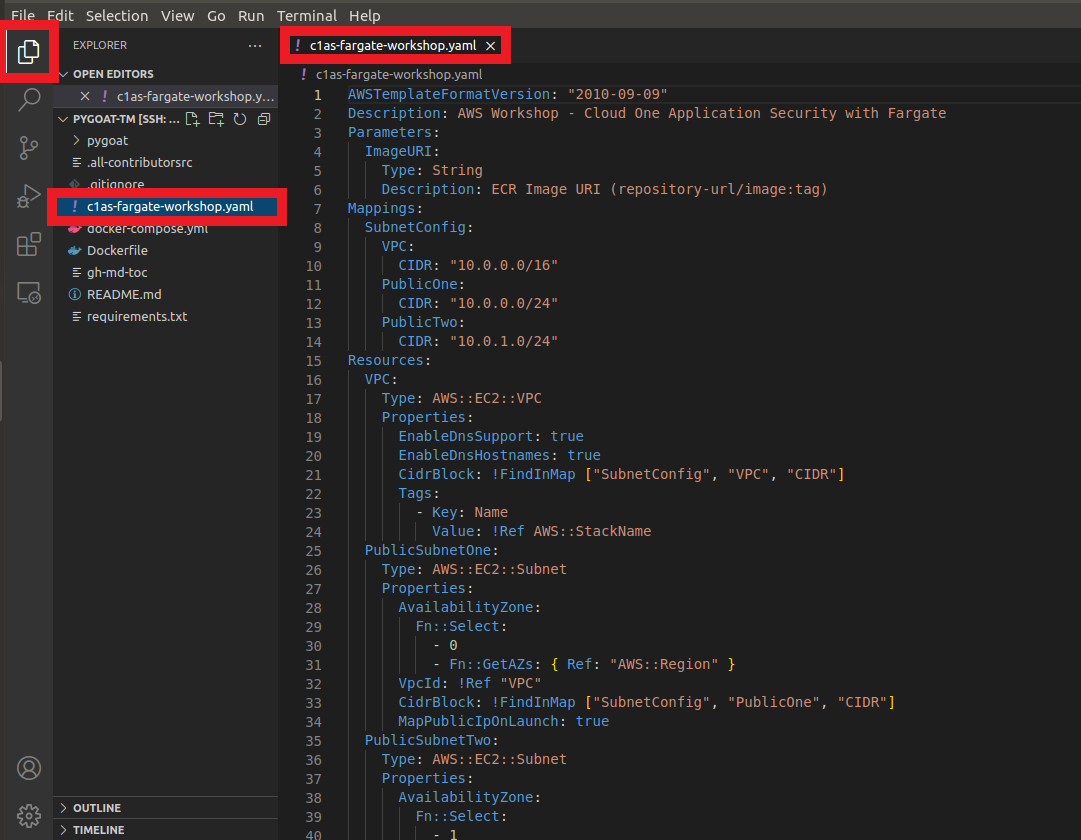Click line number 15 in gutter
Viewport: 1081px width, 840px height.
314,361
